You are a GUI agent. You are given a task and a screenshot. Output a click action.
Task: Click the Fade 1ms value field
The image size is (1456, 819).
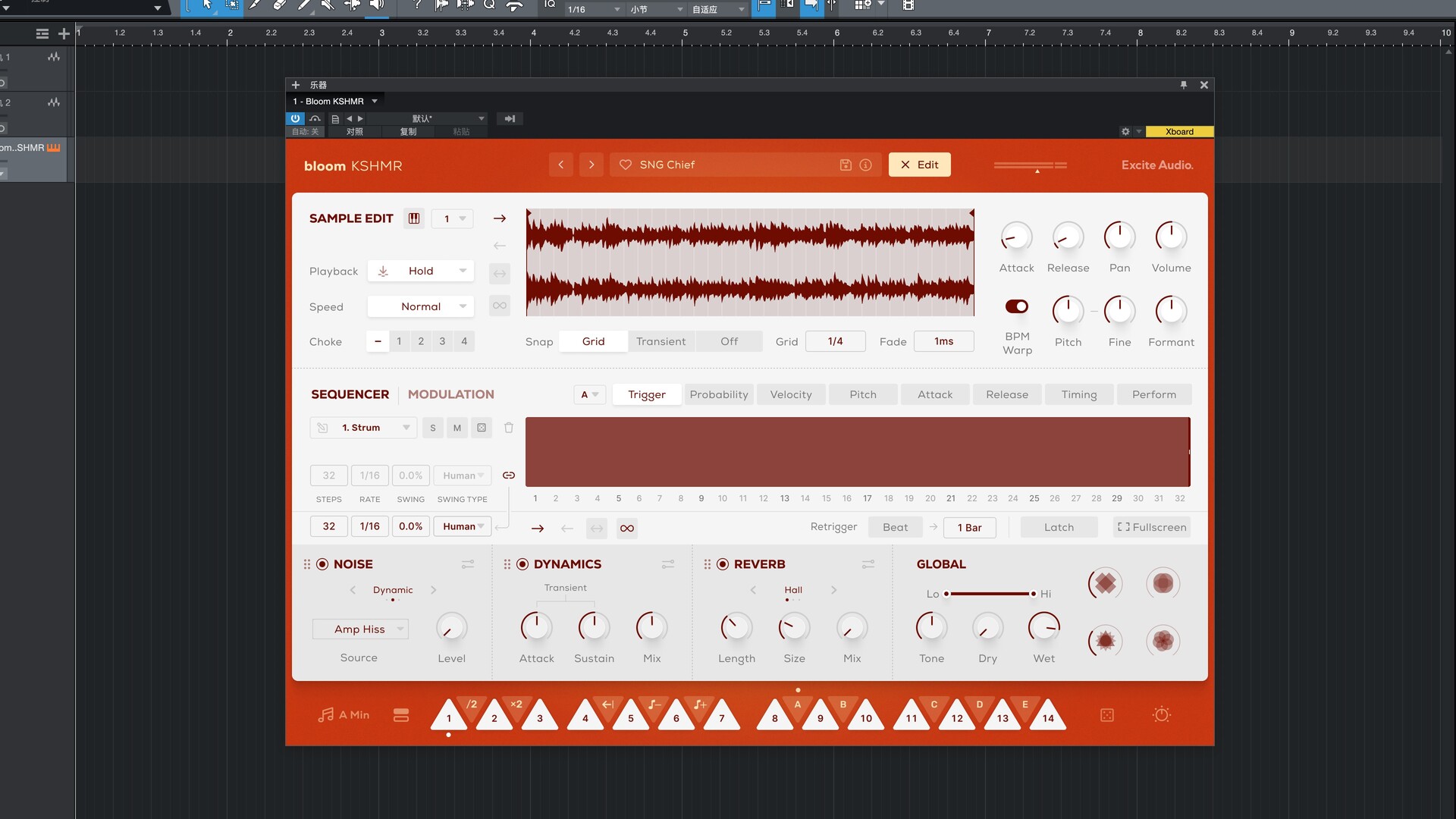click(x=943, y=341)
